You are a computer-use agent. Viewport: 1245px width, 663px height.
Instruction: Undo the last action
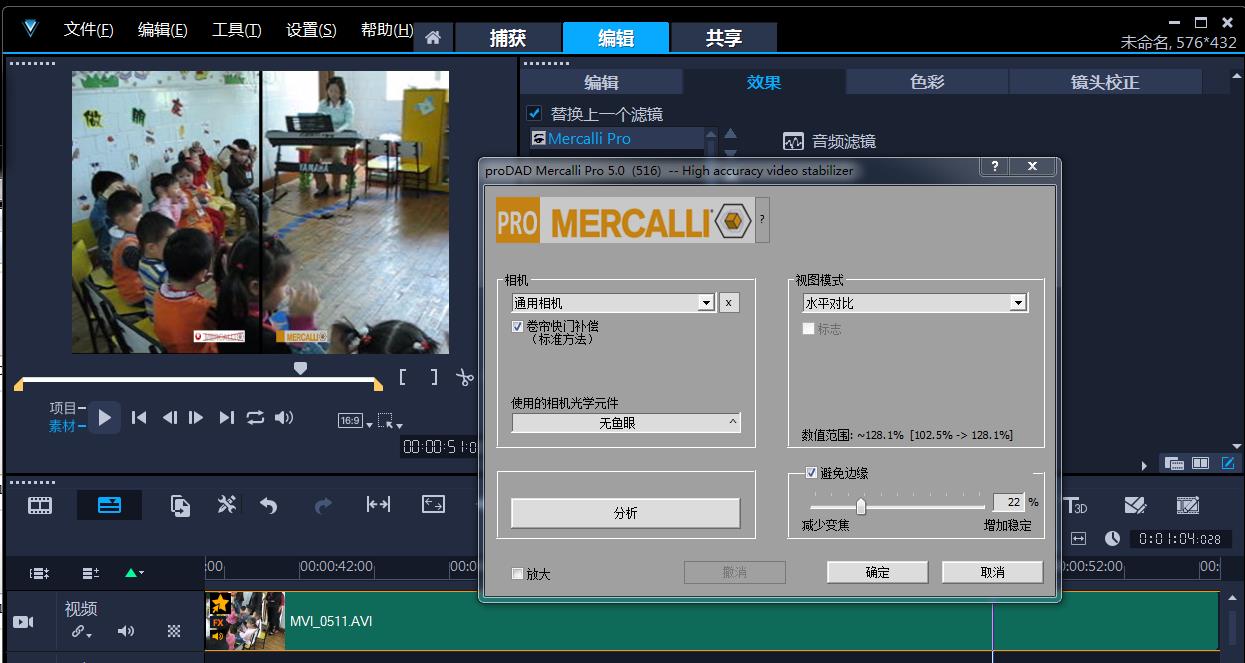tap(268, 506)
